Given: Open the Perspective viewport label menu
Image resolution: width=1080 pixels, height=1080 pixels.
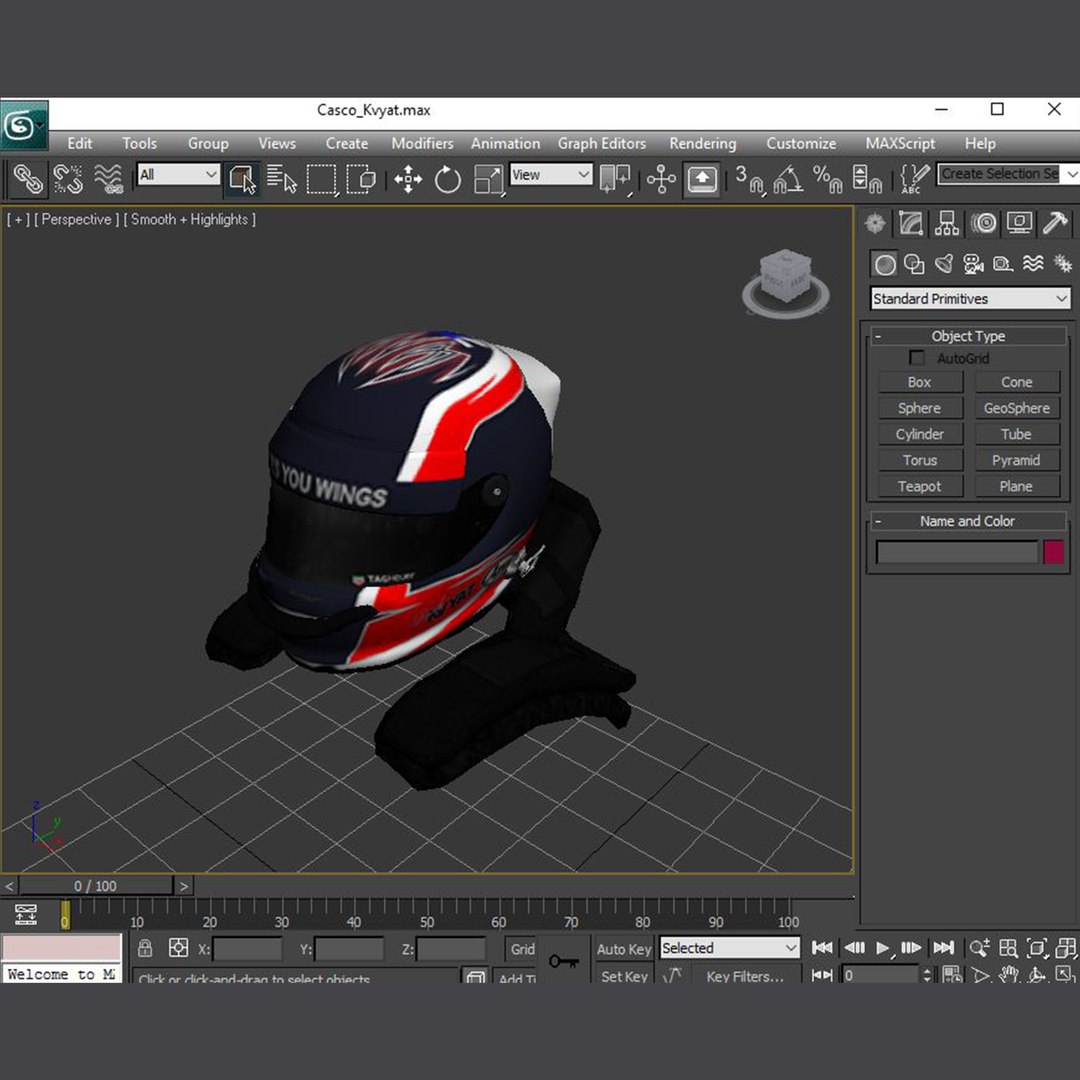Looking at the screenshot, I should (76, 219).
